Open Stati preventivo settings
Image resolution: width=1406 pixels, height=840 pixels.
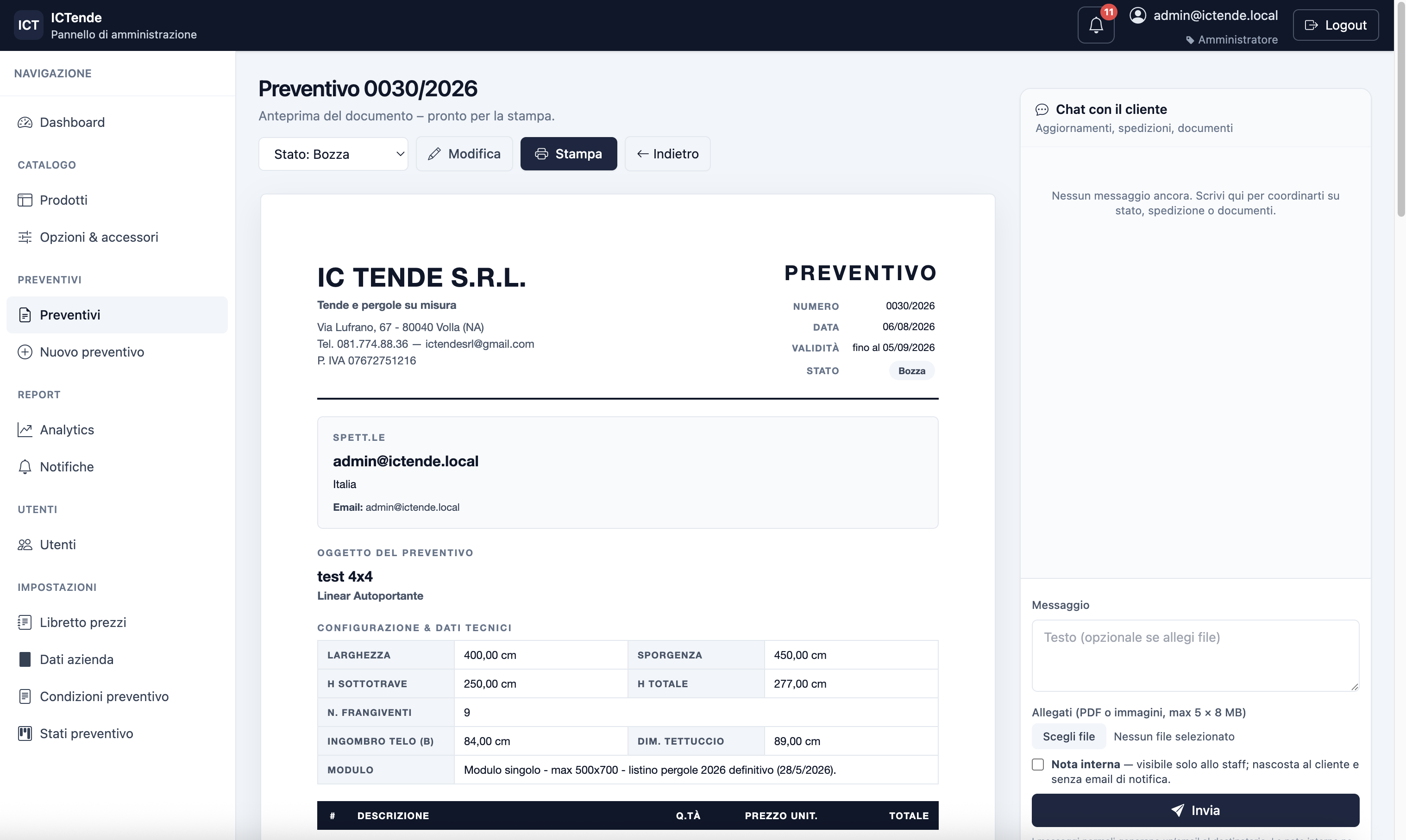click(117, 733)
